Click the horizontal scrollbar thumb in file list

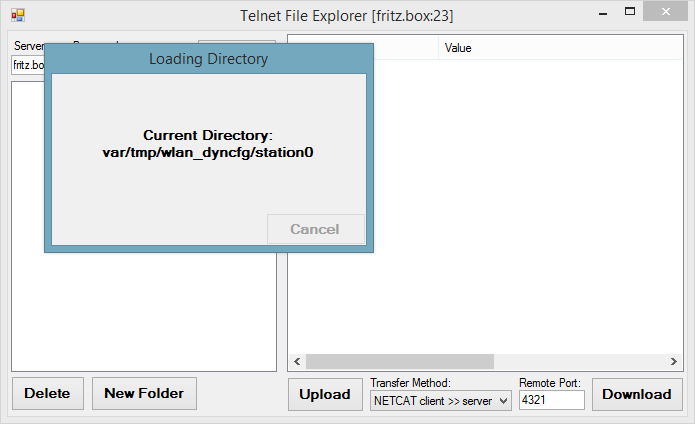tap(400, 362)
